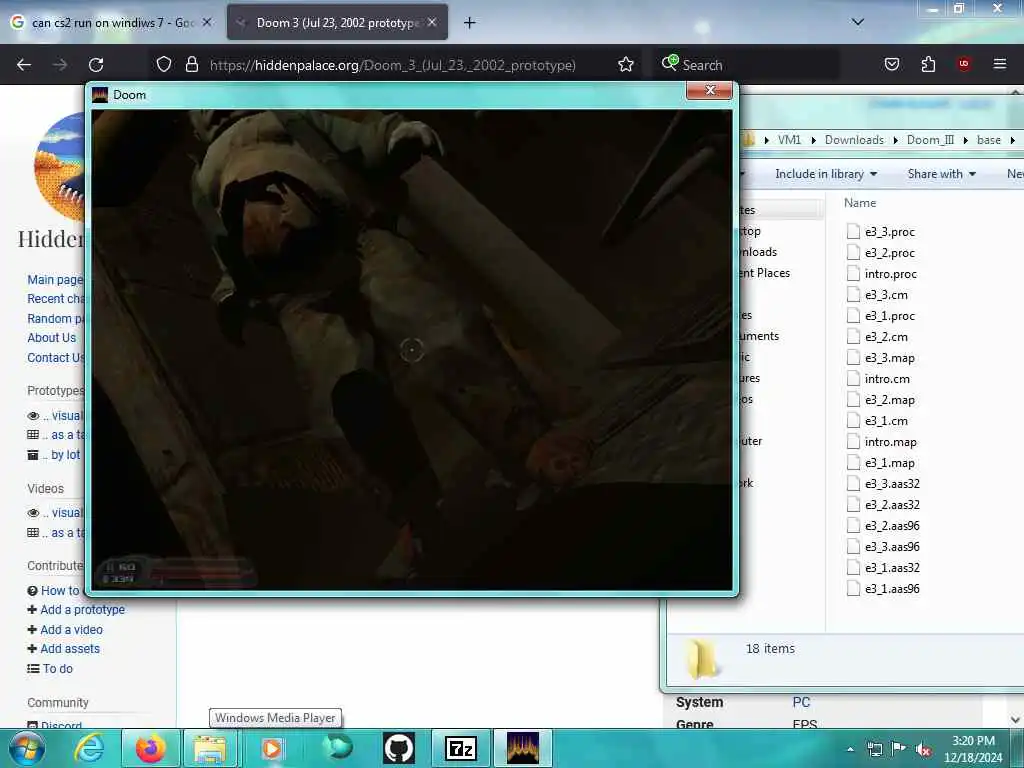Click the padlock site info icon
The width and height of the screenshot is (1024, 768).
click(191, 64)
